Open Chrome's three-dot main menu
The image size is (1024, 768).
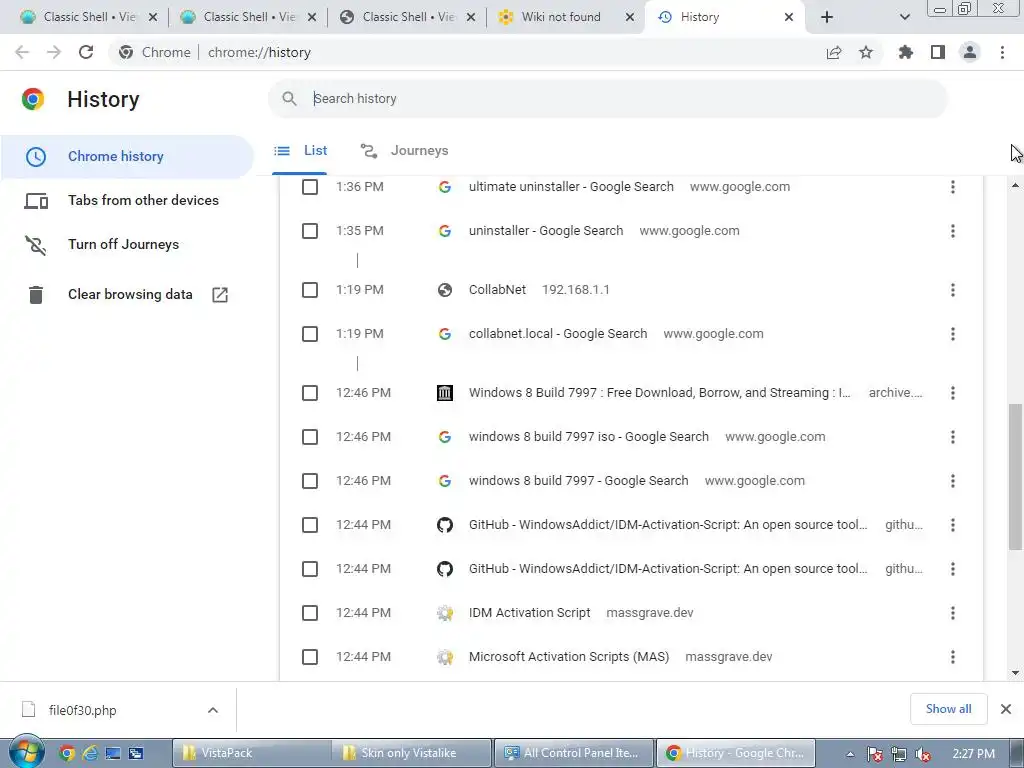[x=1002, y=52]
